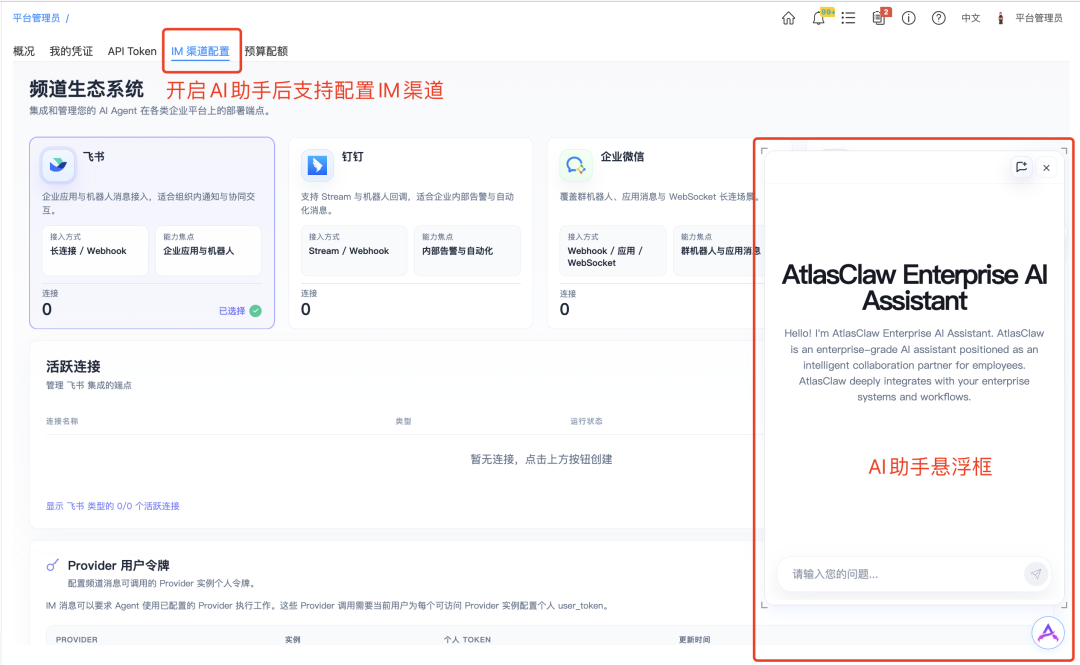Switch language via 中文 selector
The image size is (1080, 665).
coord(970,19)
